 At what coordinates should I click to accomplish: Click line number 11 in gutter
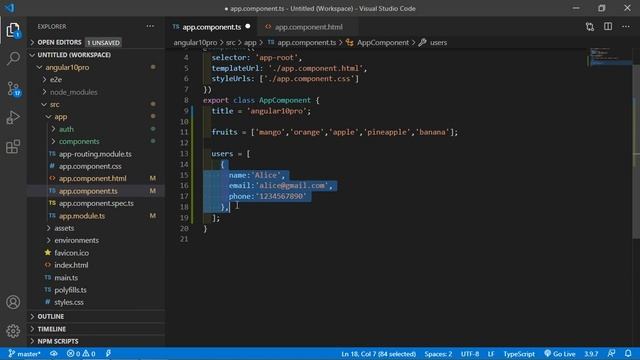pos(184,132)
